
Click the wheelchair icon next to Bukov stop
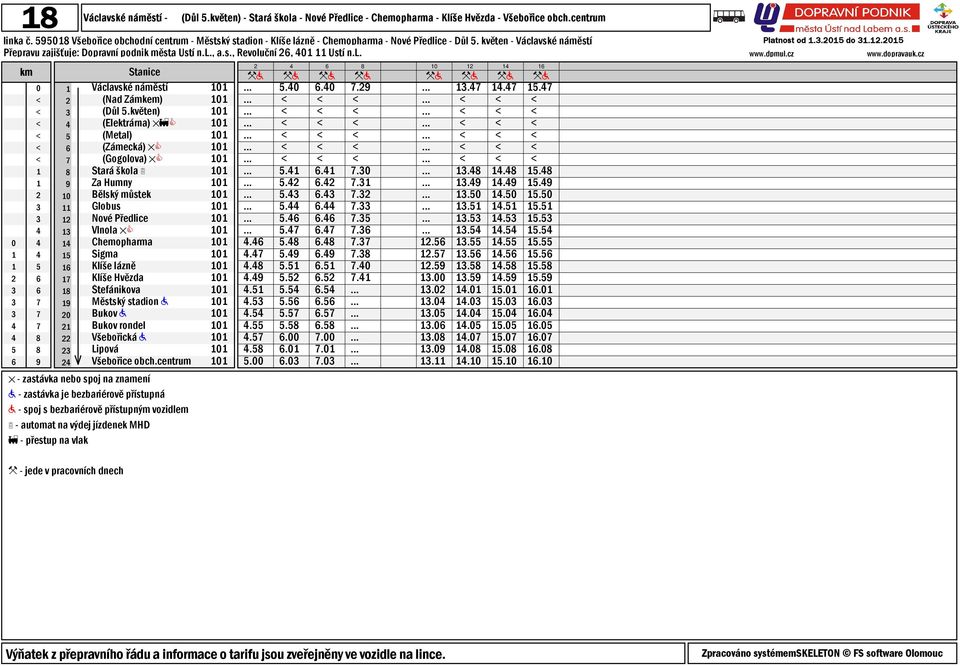point(122,313)
